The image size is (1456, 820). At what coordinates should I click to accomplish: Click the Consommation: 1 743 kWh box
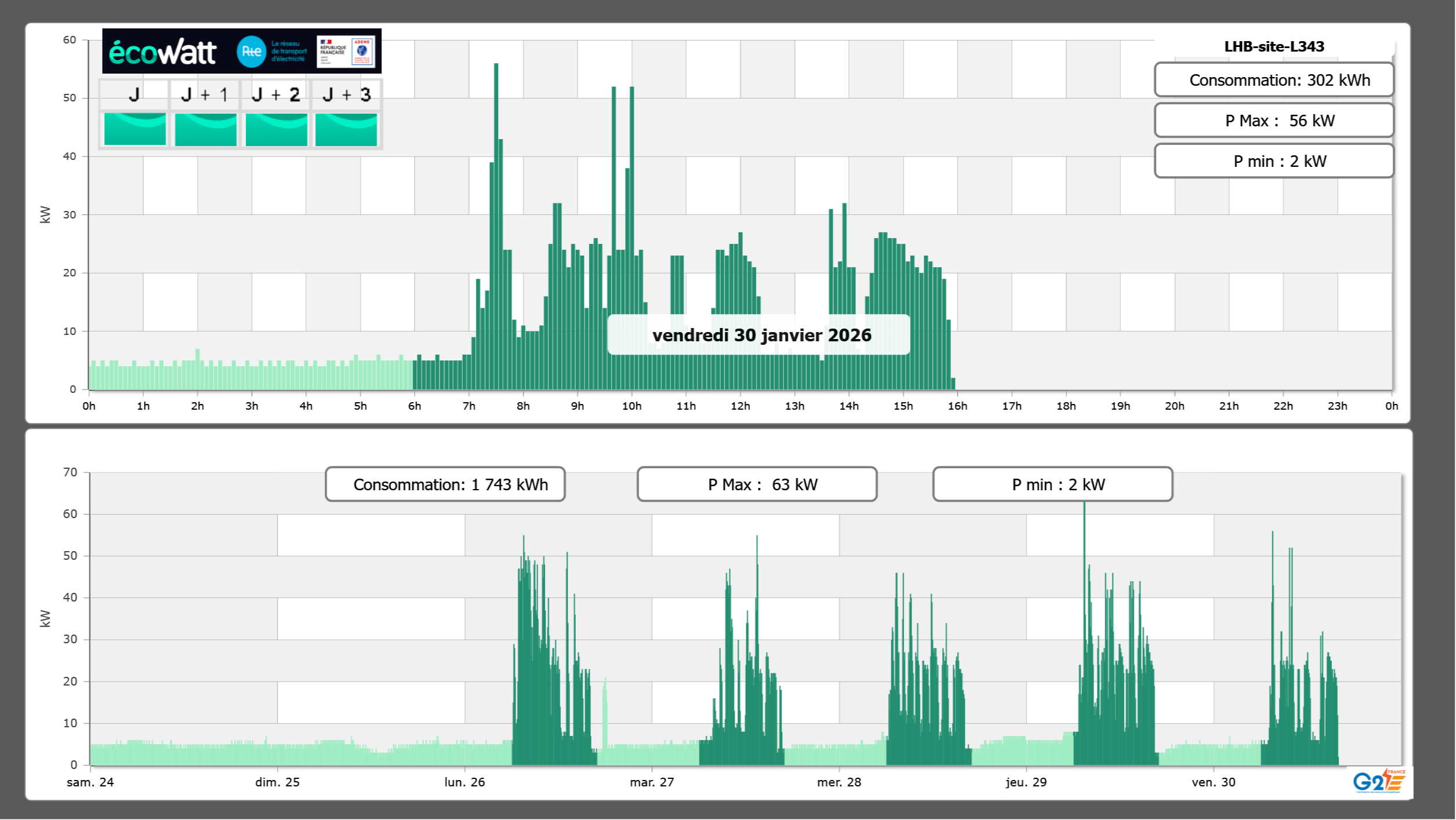(x=445, y=484)
